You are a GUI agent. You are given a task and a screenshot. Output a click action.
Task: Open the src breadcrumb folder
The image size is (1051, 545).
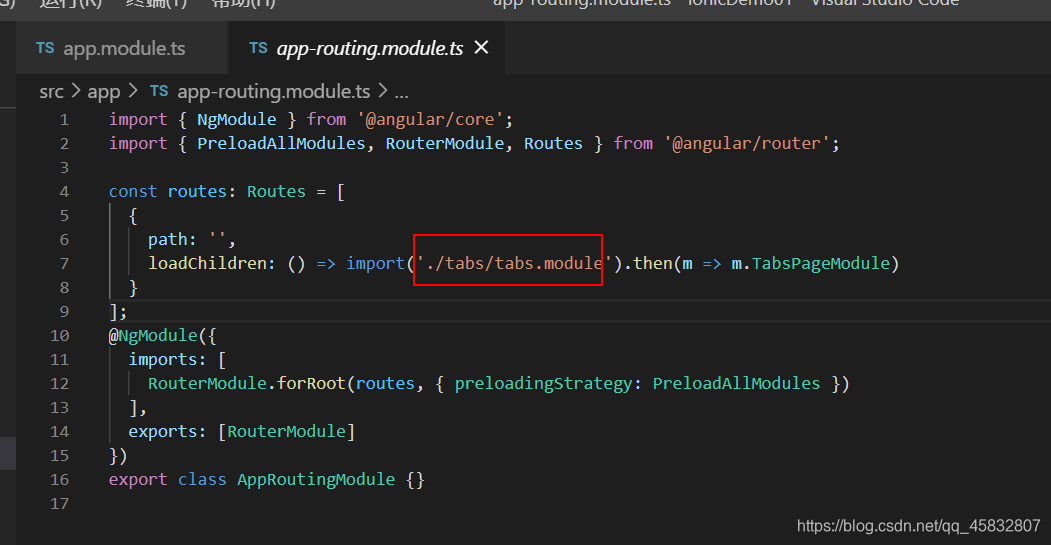(x=52, y=91)
